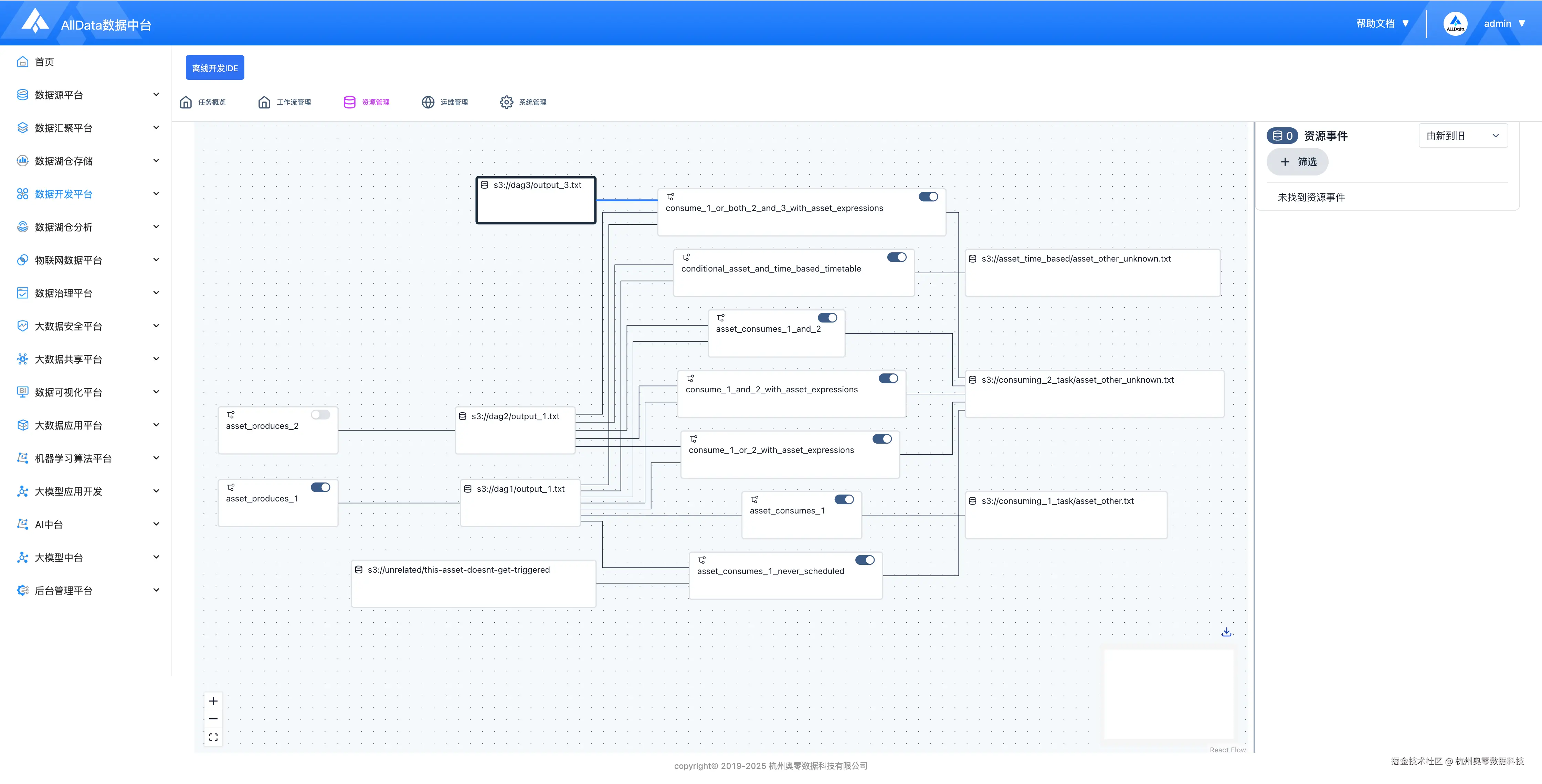
Task: Open the 首页 menu item
Action: point(44,62)
